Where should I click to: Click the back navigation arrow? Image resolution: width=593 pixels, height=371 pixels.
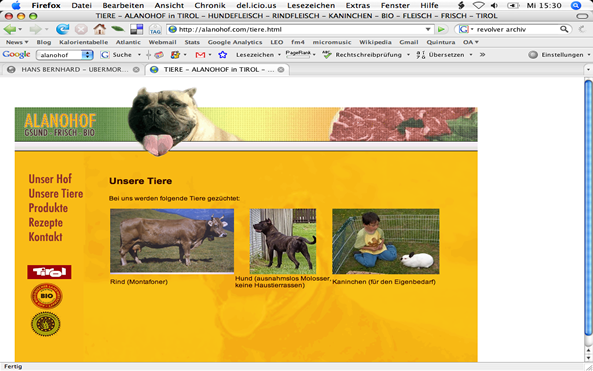(x=10, y=29)
